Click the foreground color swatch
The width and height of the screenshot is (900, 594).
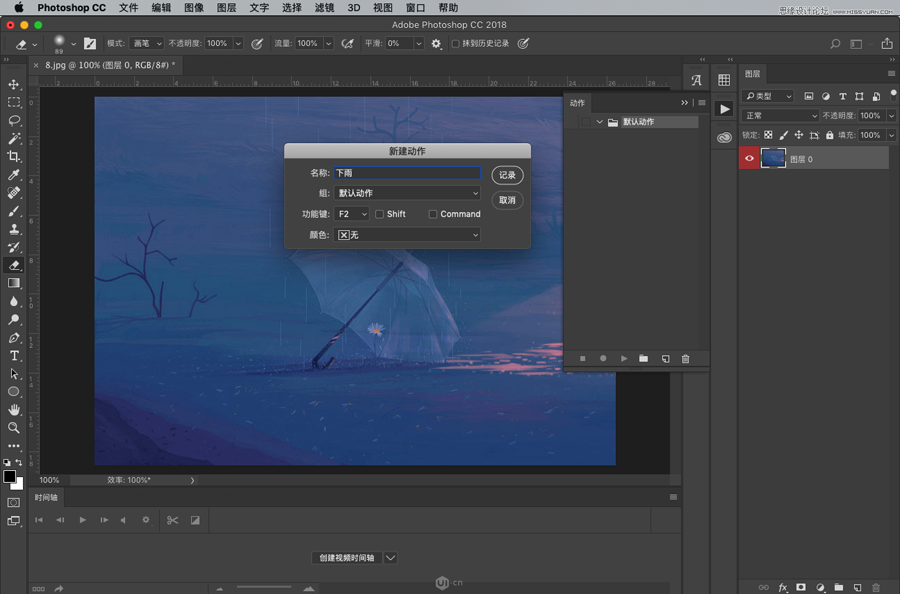click(x=10, y=477)
